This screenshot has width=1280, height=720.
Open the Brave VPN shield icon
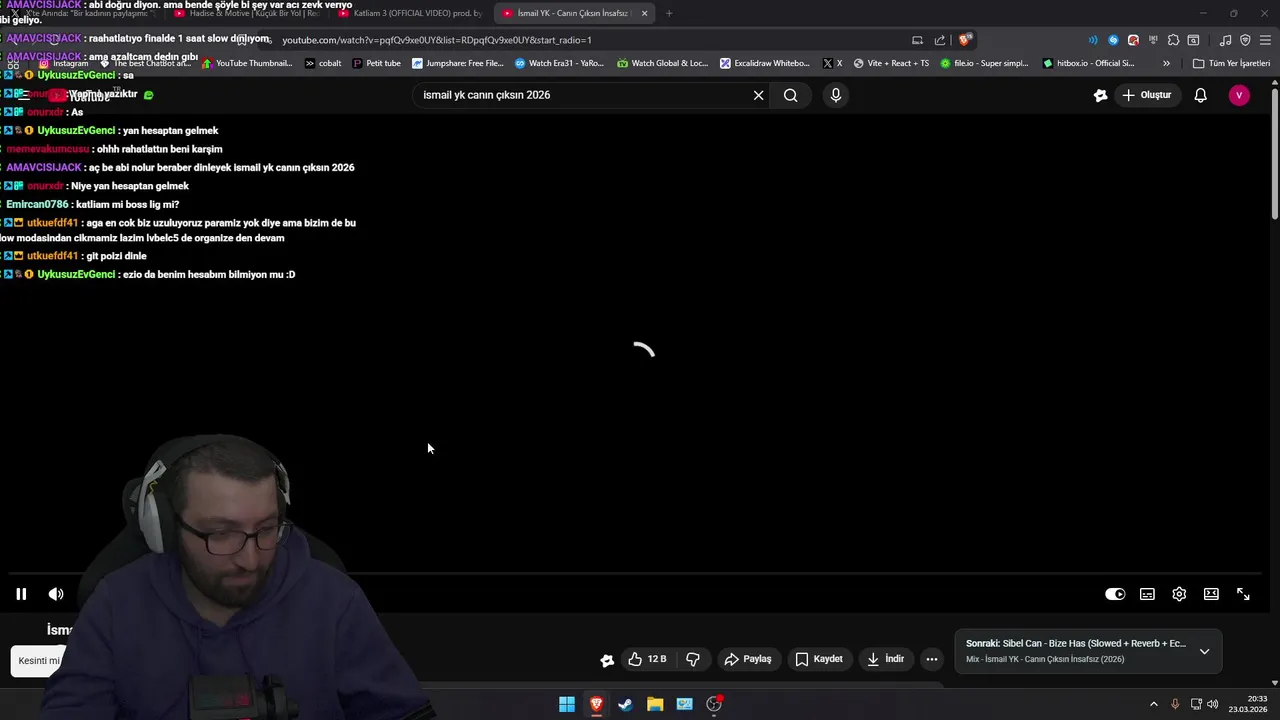click(1245, 40)
